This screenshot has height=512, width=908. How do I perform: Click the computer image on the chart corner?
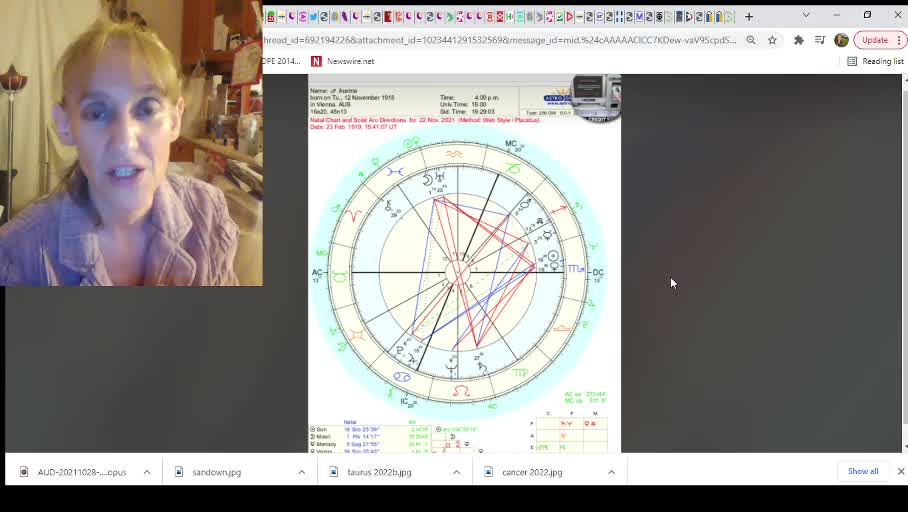tap(596, 97)
